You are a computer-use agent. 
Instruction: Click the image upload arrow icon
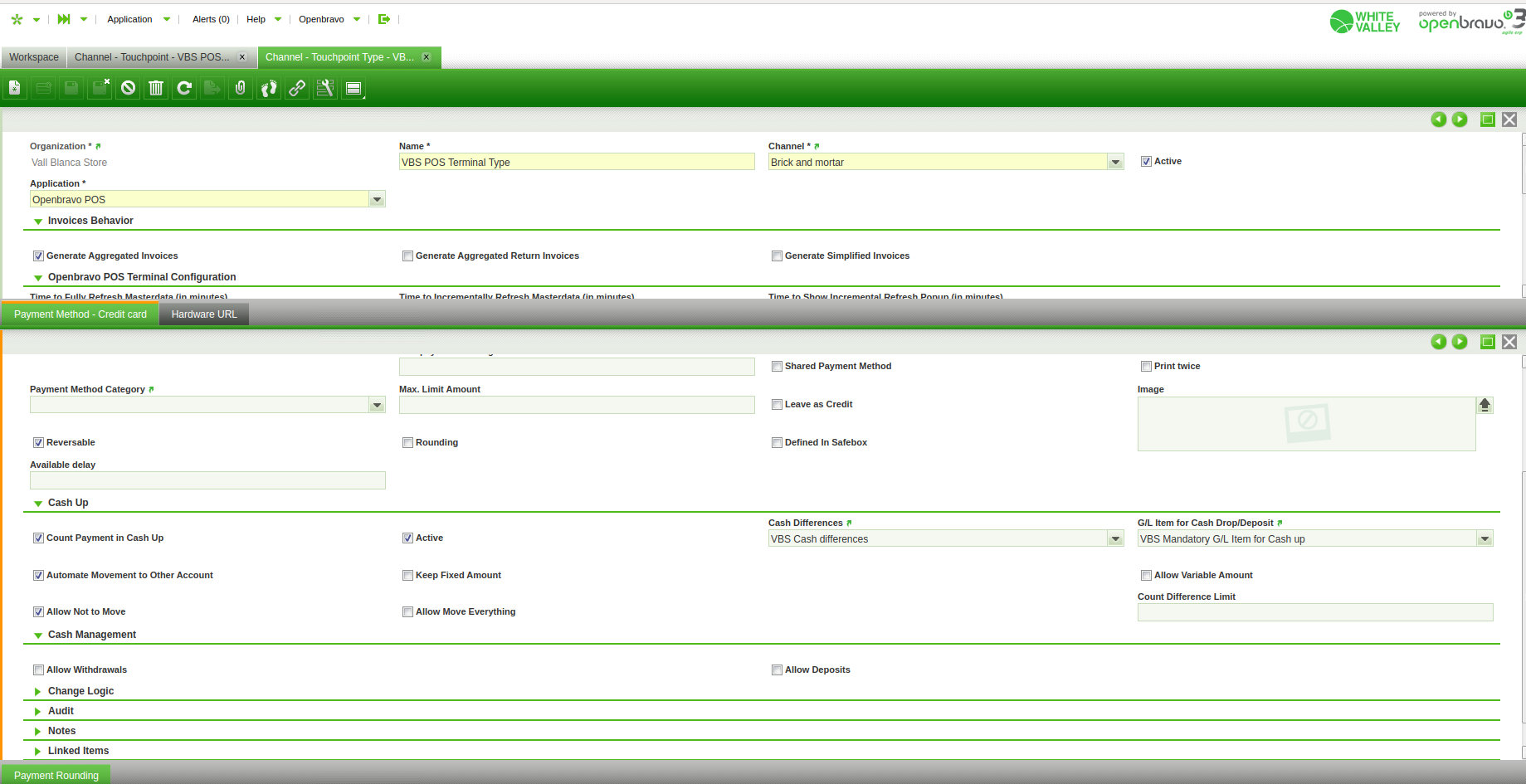(1485, 405)
